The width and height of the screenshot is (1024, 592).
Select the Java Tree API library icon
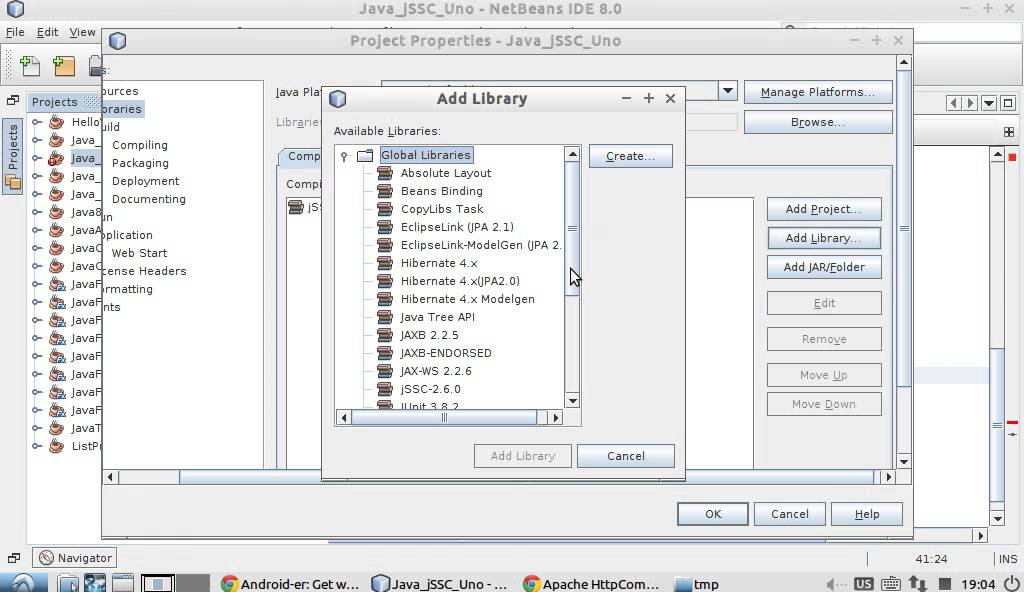(385, 317)
